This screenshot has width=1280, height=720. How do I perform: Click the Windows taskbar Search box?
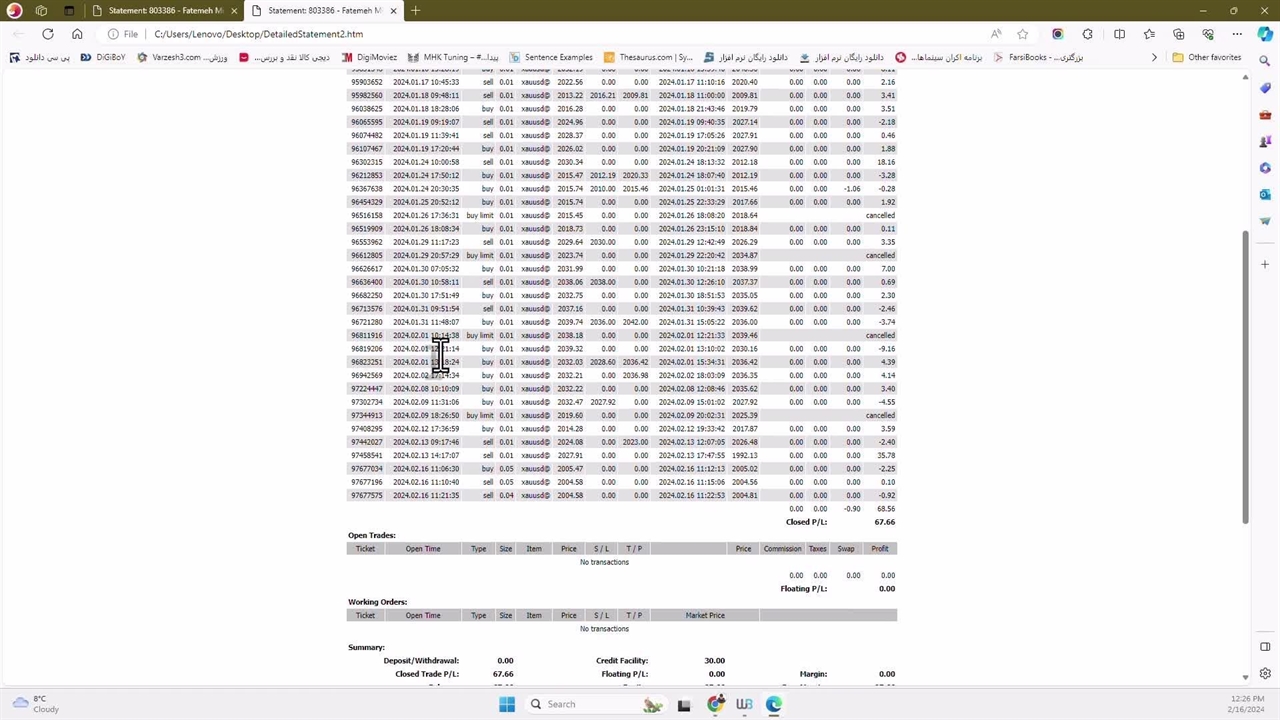(561, 704)
